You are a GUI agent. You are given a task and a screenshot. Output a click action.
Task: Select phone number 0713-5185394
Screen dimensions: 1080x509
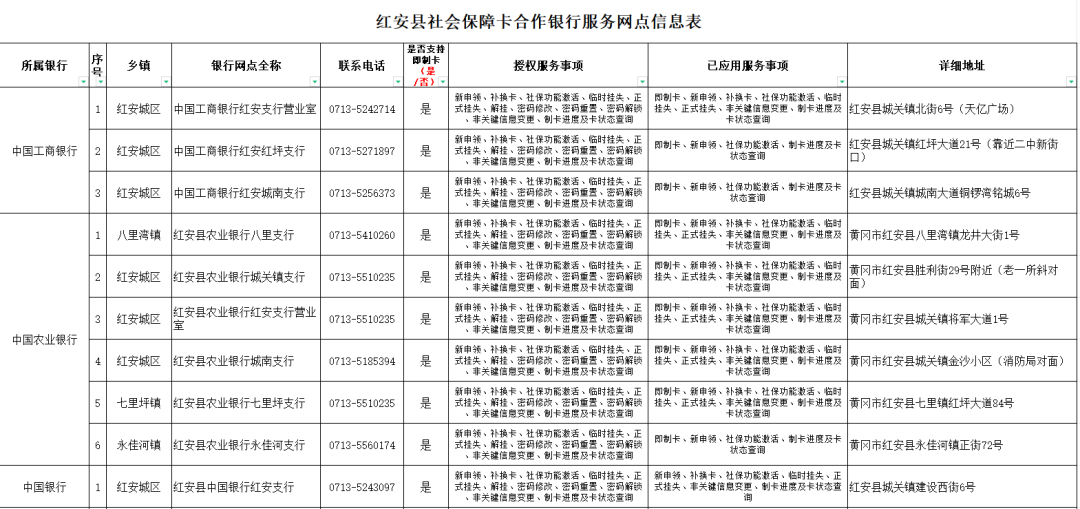click(x=362, y=361)
